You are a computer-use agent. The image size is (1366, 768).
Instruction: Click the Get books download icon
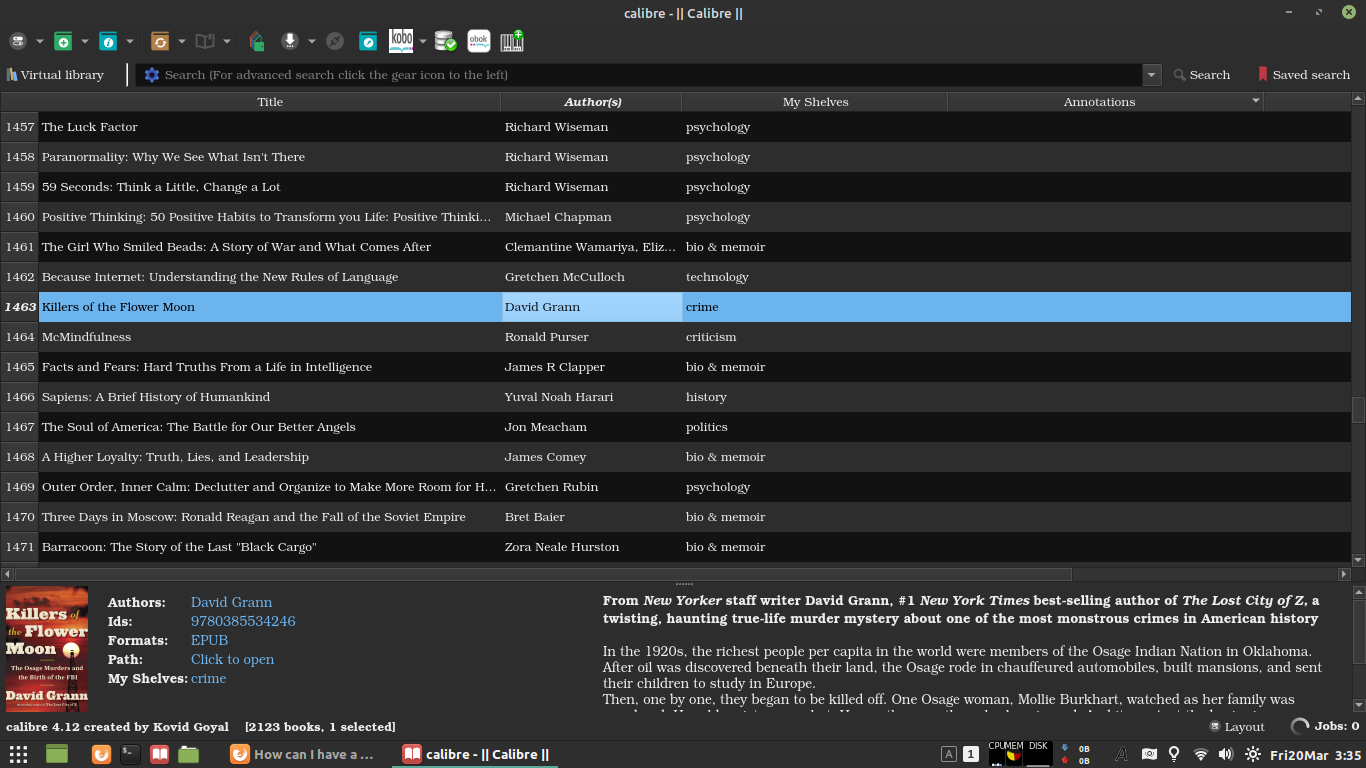[290, 41]
